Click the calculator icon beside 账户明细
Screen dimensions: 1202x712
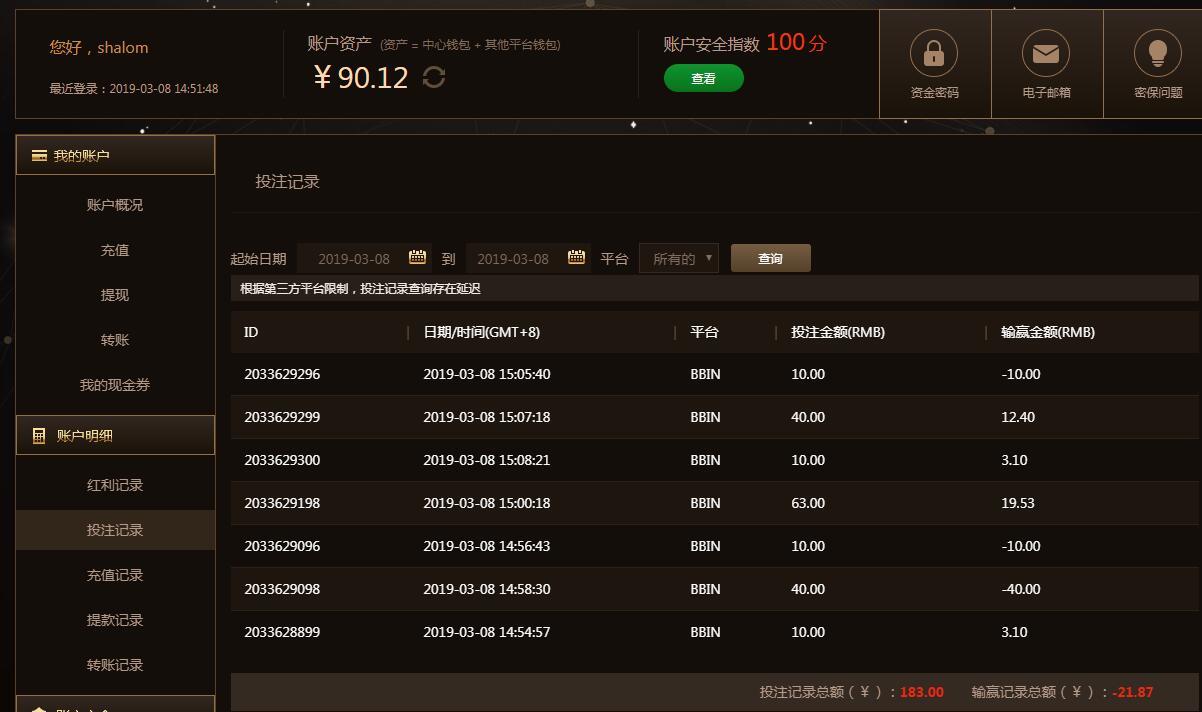(39, 436)
